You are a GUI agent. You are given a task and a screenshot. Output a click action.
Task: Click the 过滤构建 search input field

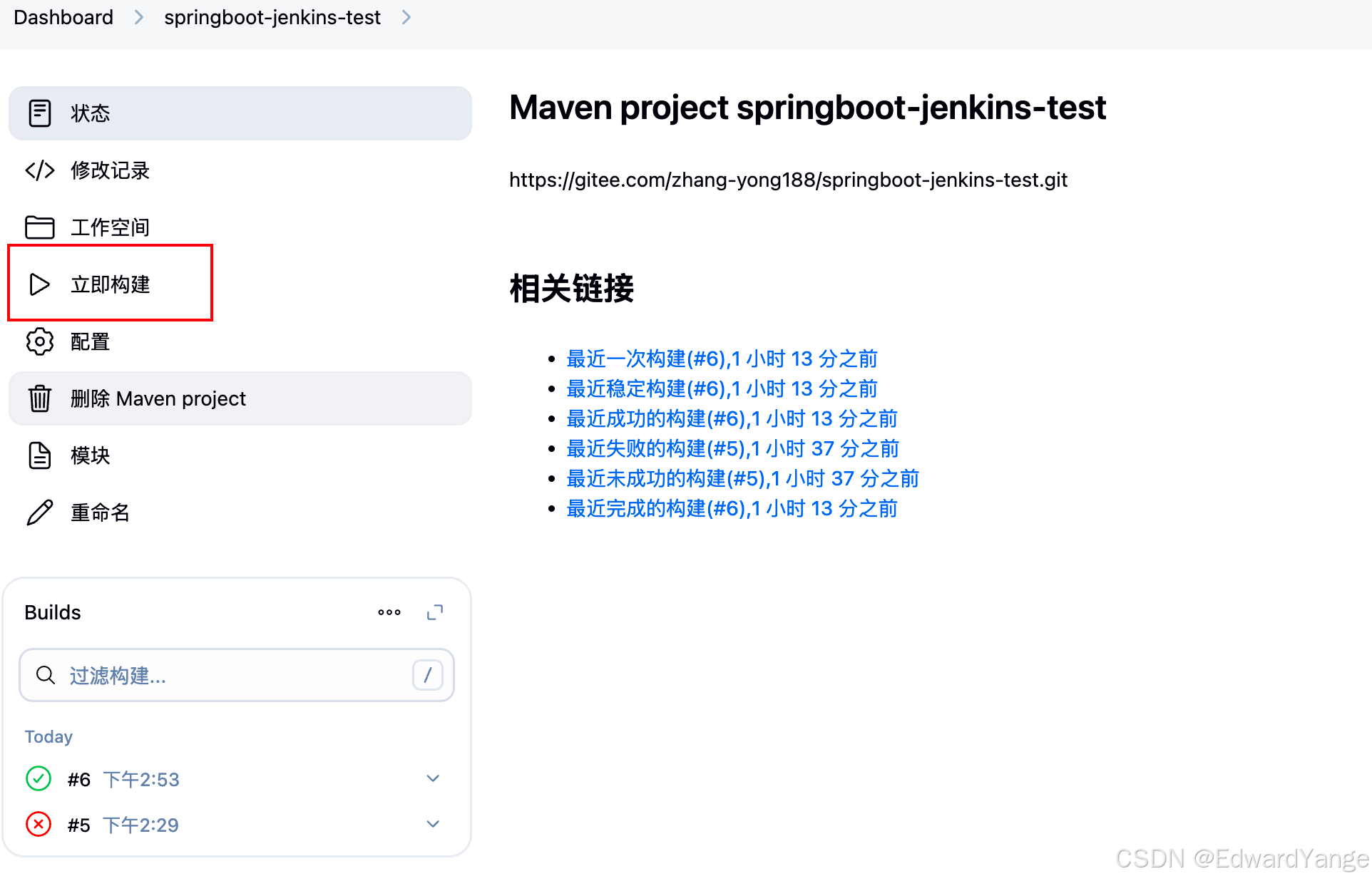click(237, 675)
